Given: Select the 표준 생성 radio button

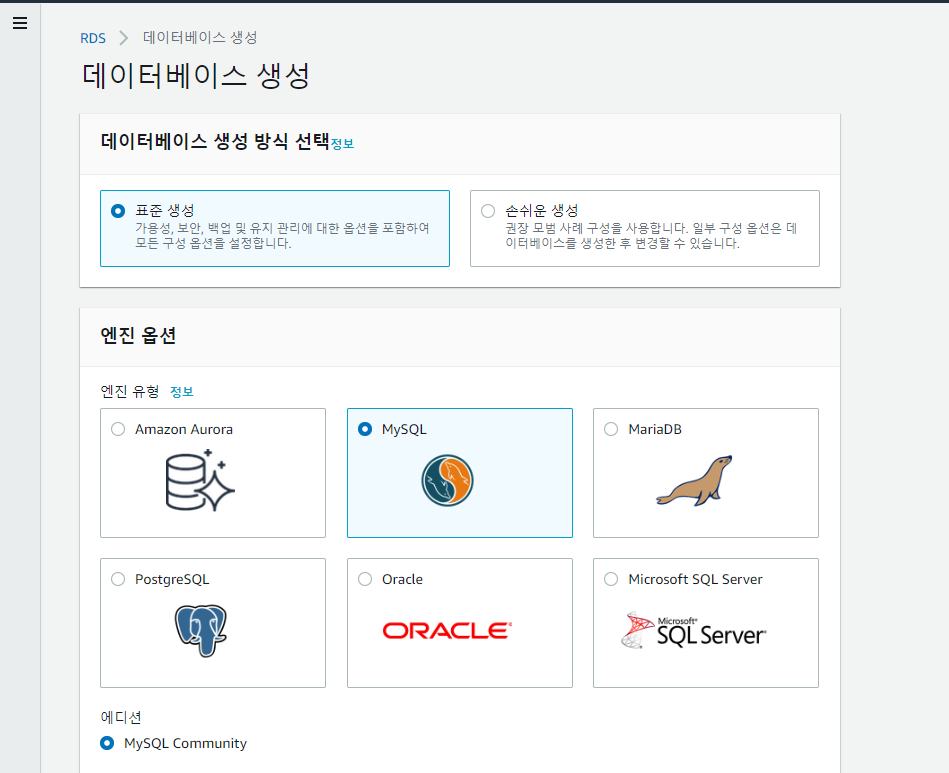Looking at the screenshot, I should pos(118,211).
